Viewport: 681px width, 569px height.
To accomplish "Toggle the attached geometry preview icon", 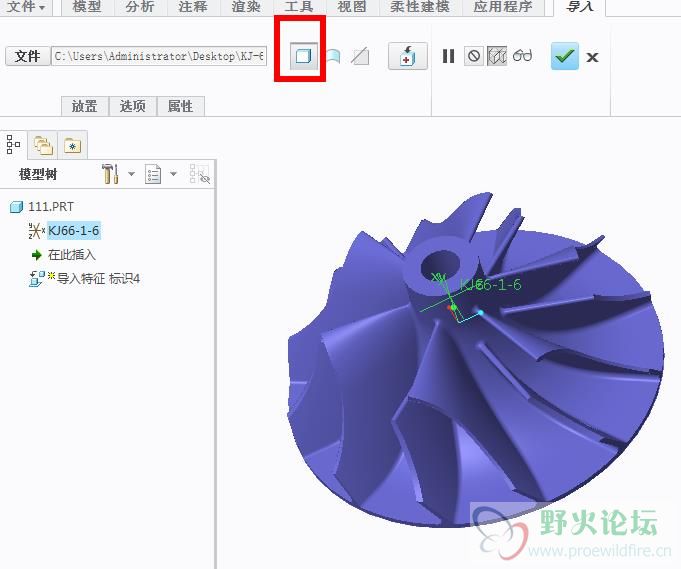I will pyautogui.click(x=497, y=56).
